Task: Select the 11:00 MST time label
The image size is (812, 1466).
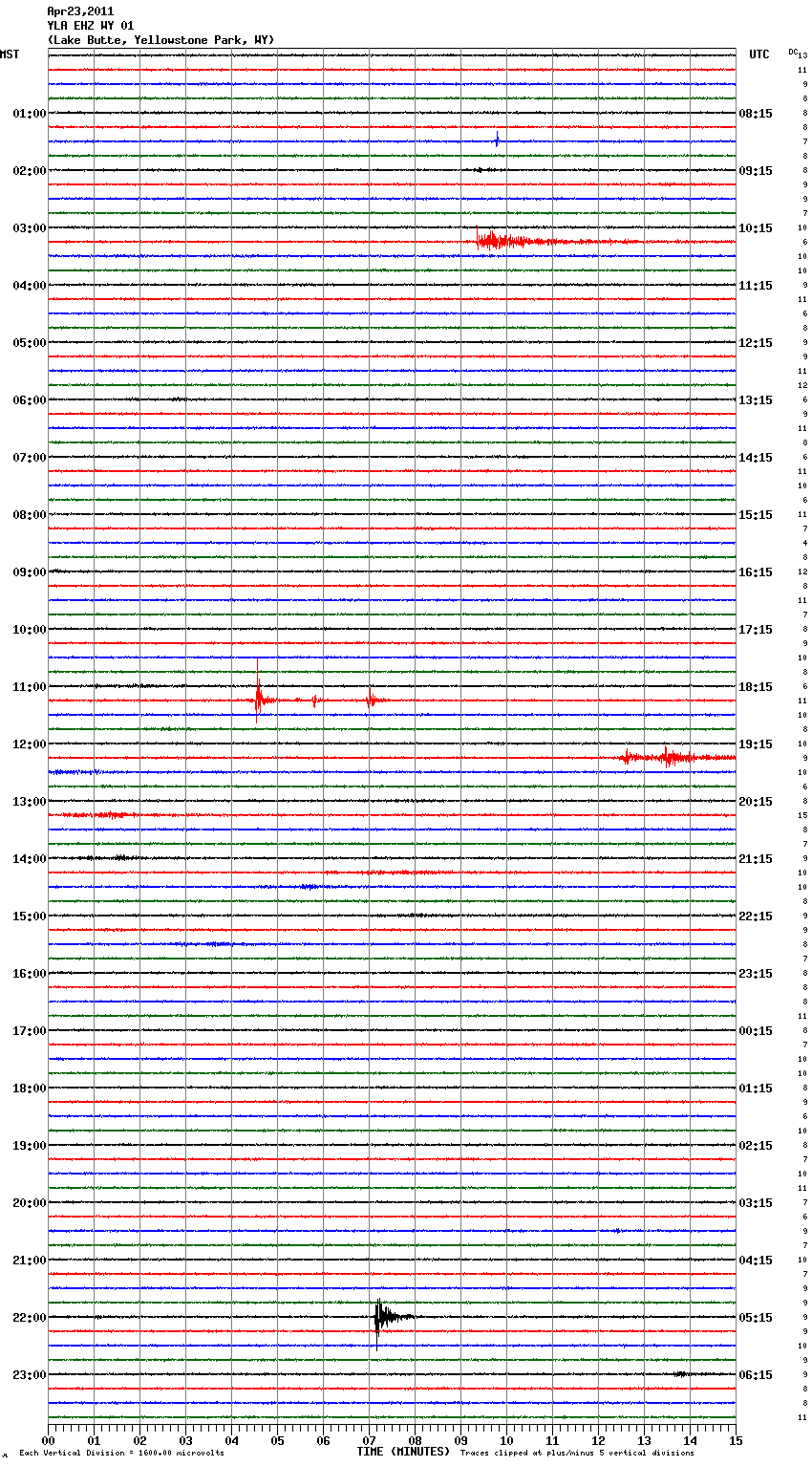Action: pos(29,687)
